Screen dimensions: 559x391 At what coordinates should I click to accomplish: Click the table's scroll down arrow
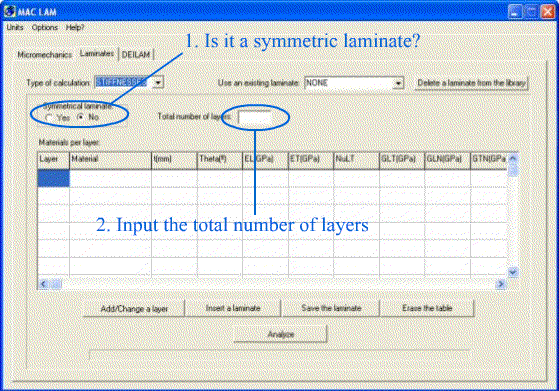point(513,272)
